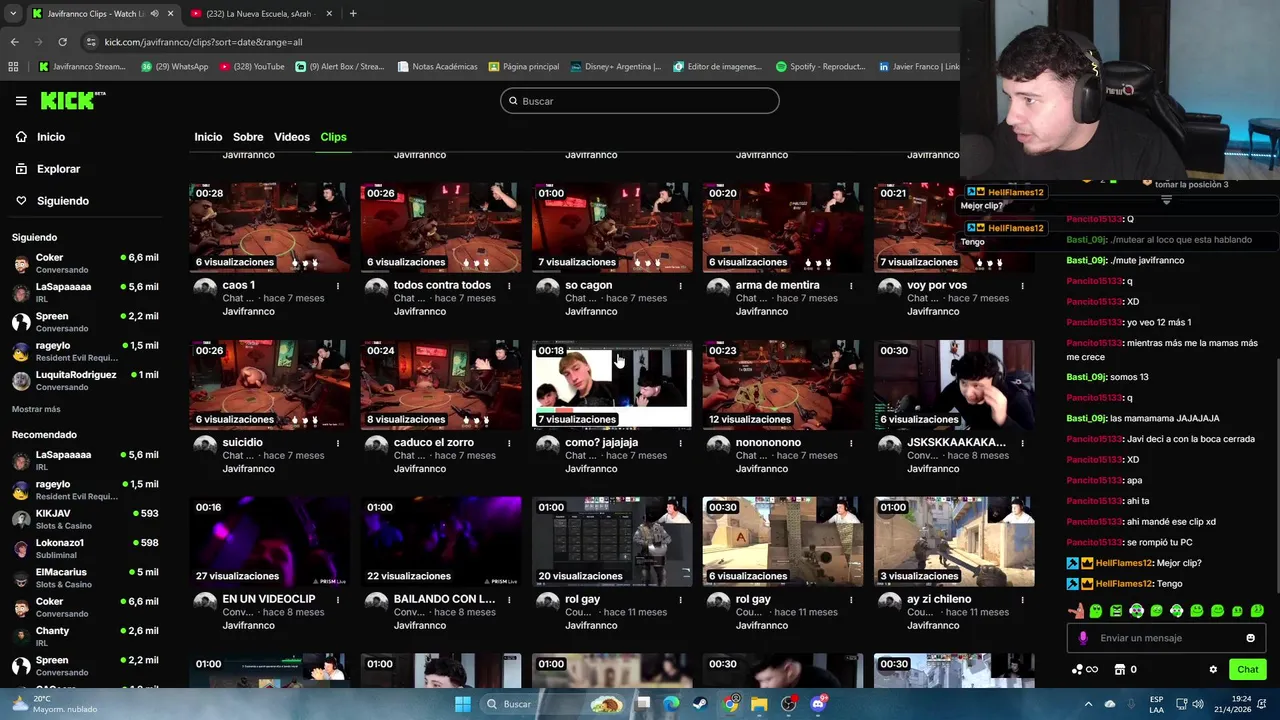Open File Explorer from the taskbar

tap(759, 704)
